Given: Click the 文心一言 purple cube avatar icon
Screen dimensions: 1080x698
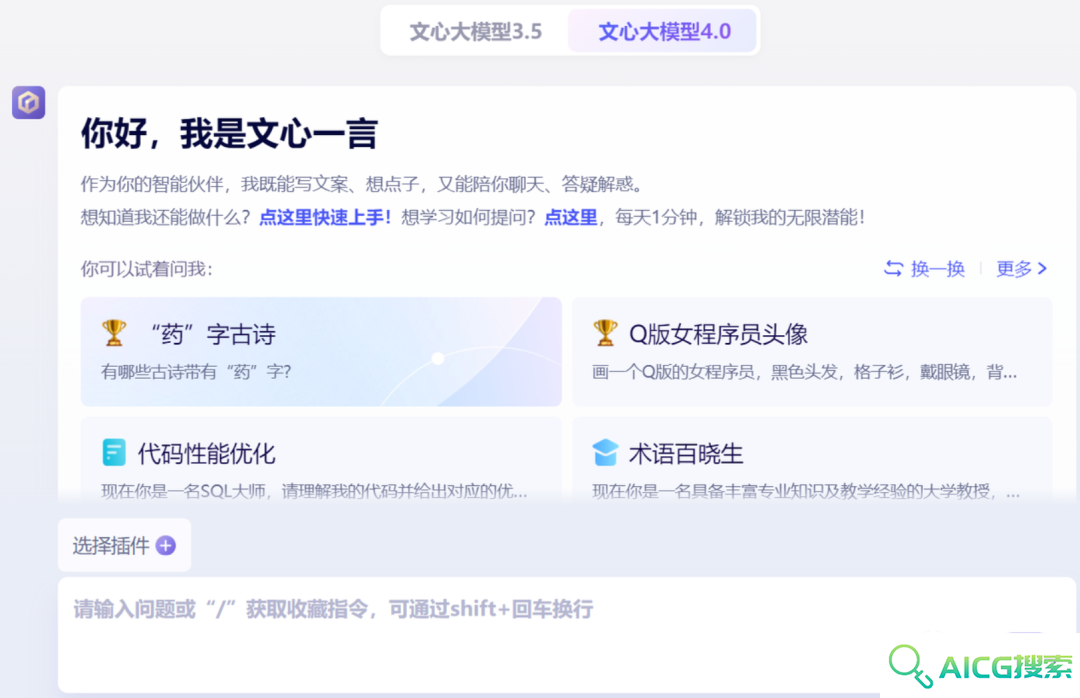Looking at the screenshot, I should point(28,103).
